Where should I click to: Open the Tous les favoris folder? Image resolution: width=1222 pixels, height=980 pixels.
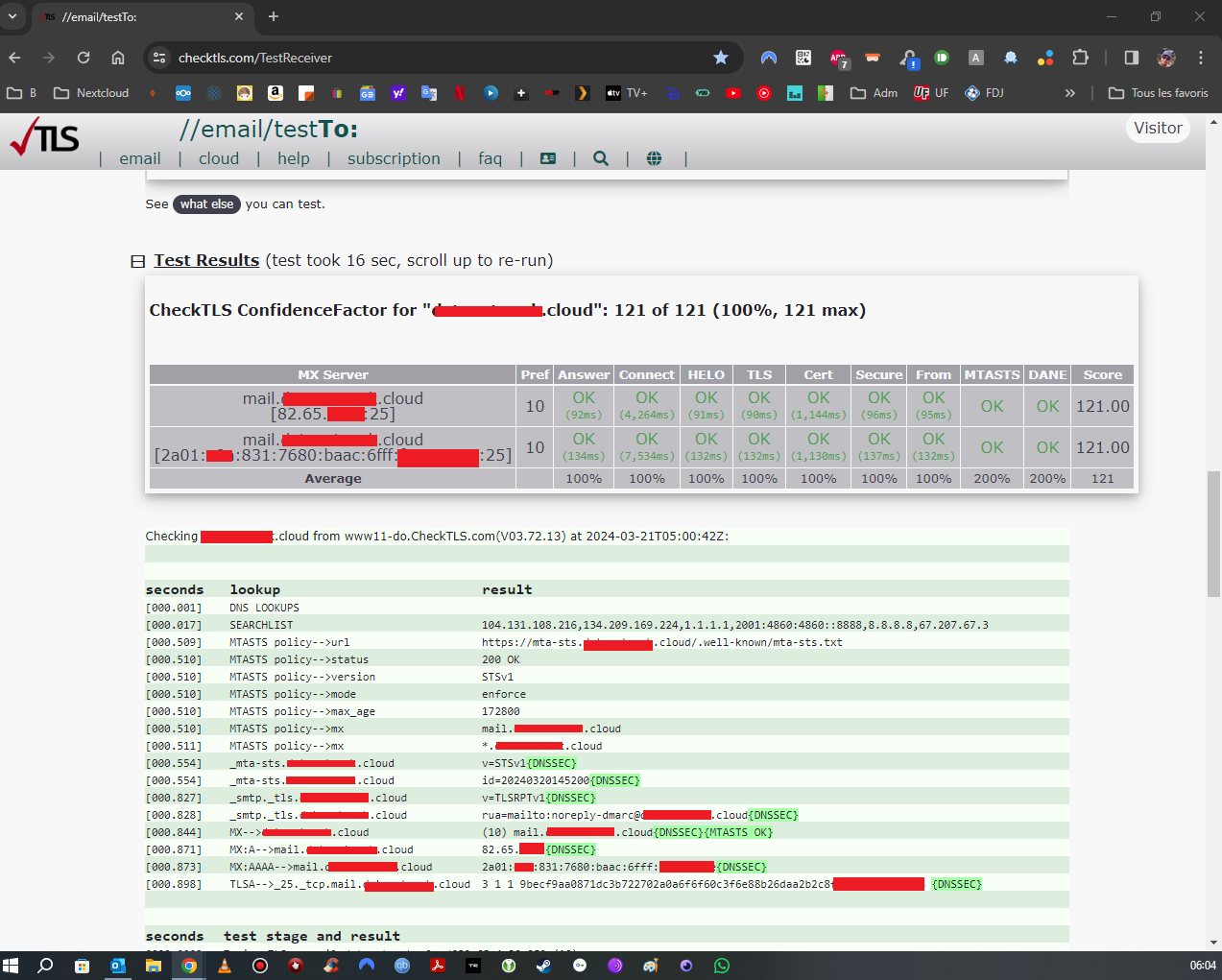tap(1158, 93)
